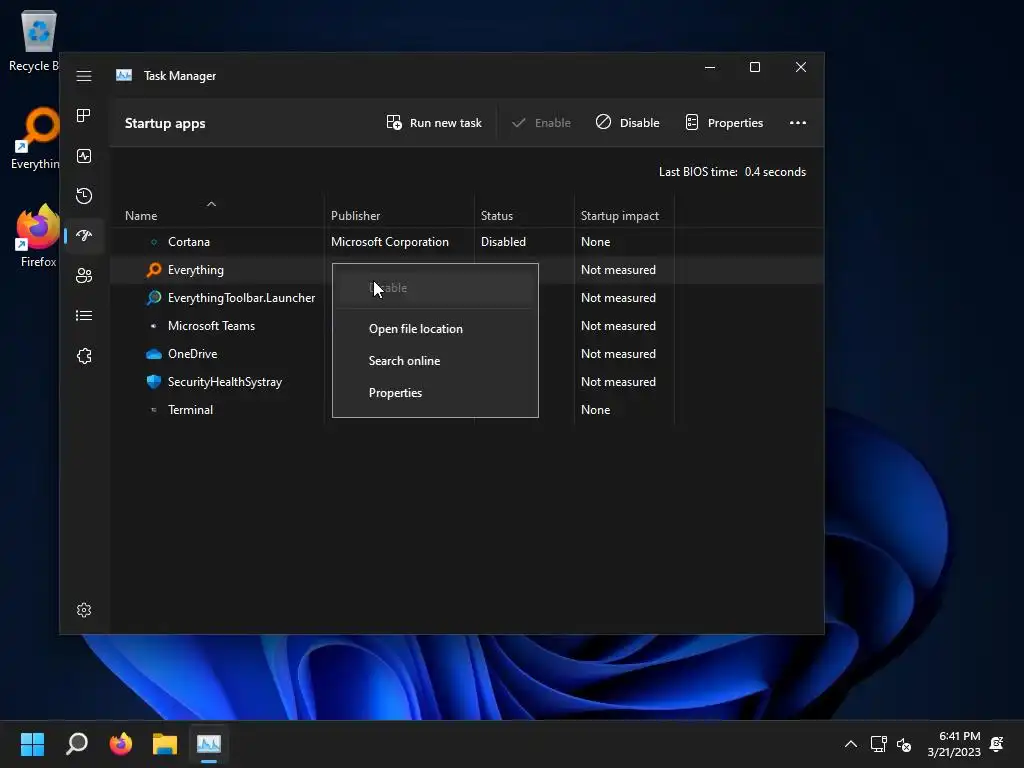Click the Run new task button

[x=434, y=123]
